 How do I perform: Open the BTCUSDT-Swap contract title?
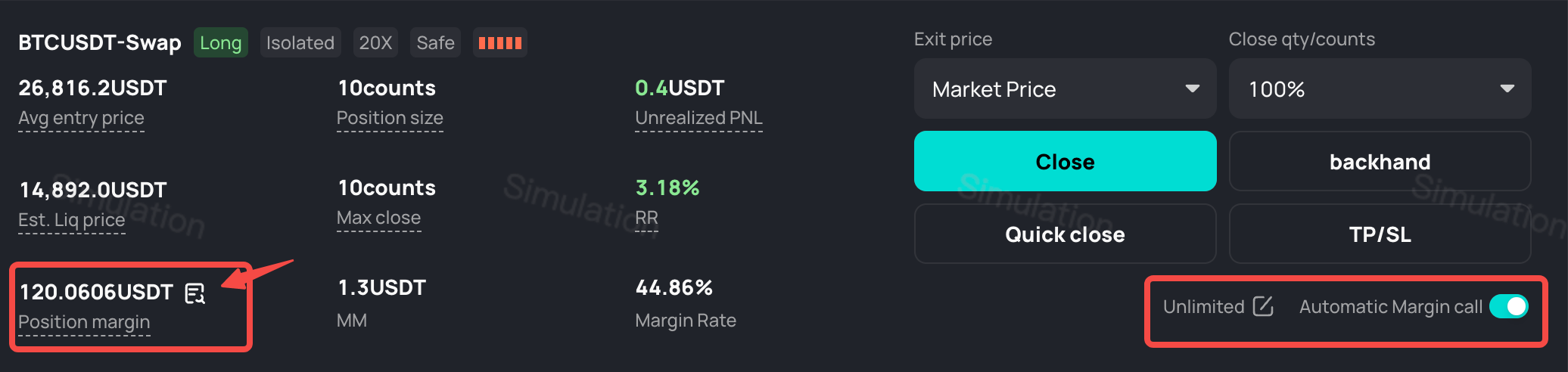[100, 42]
